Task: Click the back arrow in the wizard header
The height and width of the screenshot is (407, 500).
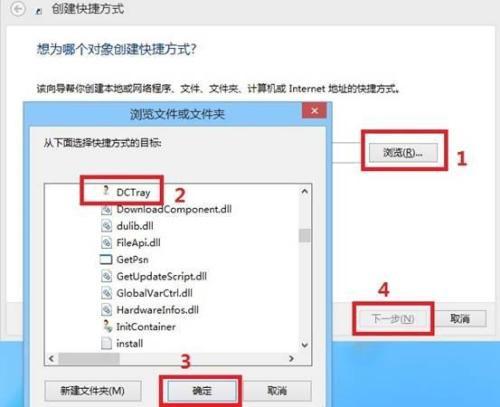Action: point(17,9)
